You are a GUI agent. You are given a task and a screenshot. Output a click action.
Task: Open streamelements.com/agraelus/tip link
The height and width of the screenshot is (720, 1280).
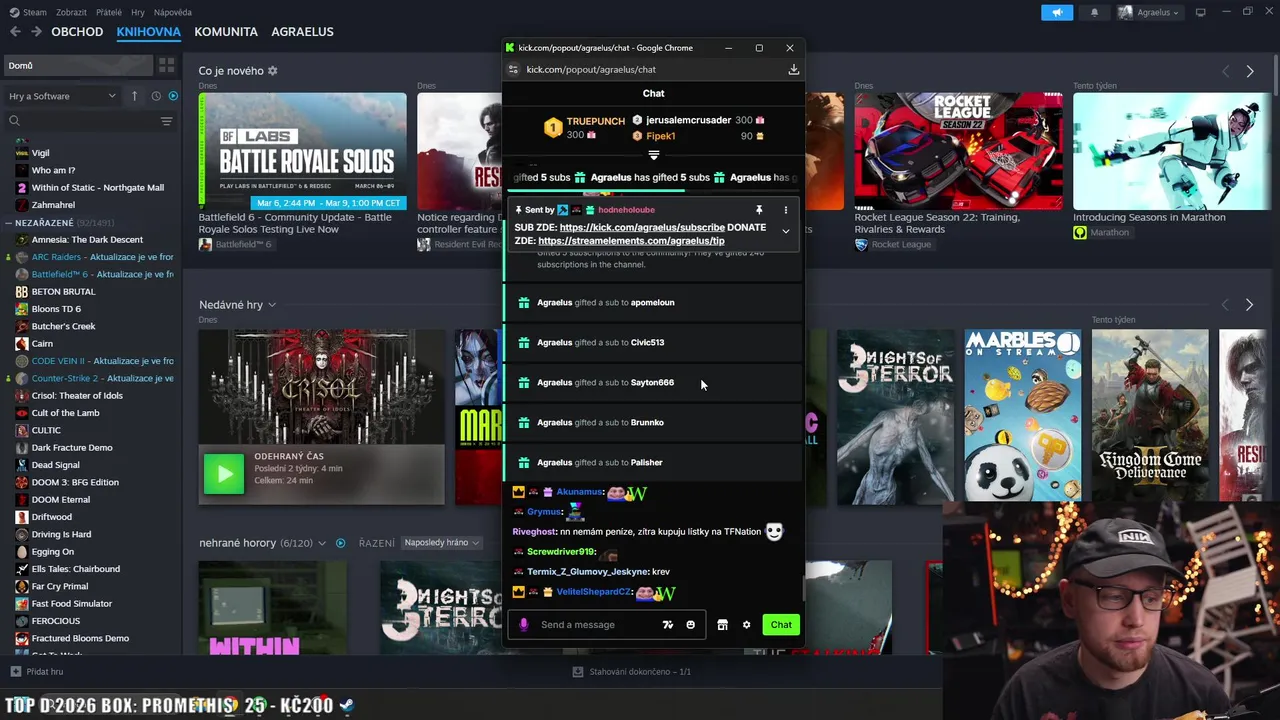[631, 241]
